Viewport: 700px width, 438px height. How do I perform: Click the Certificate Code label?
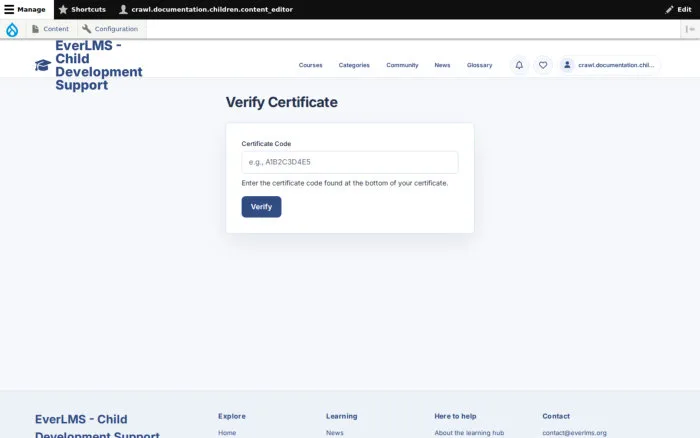click(x=266, y=144)
